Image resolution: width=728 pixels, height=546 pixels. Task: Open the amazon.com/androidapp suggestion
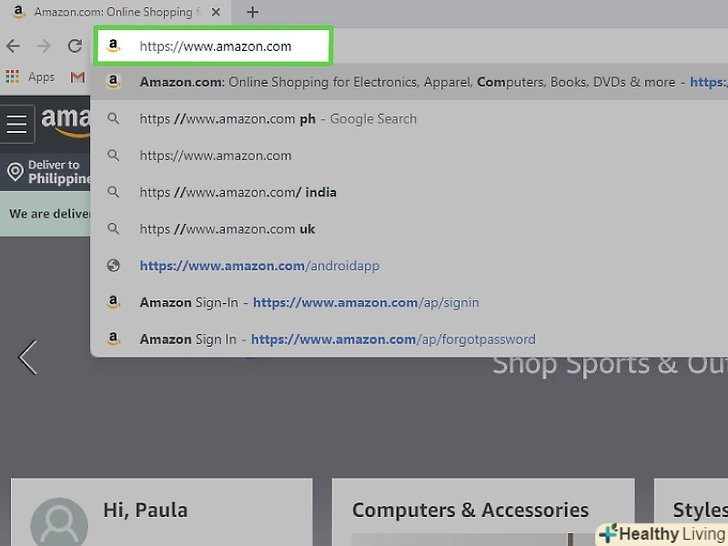click(409, 266)
